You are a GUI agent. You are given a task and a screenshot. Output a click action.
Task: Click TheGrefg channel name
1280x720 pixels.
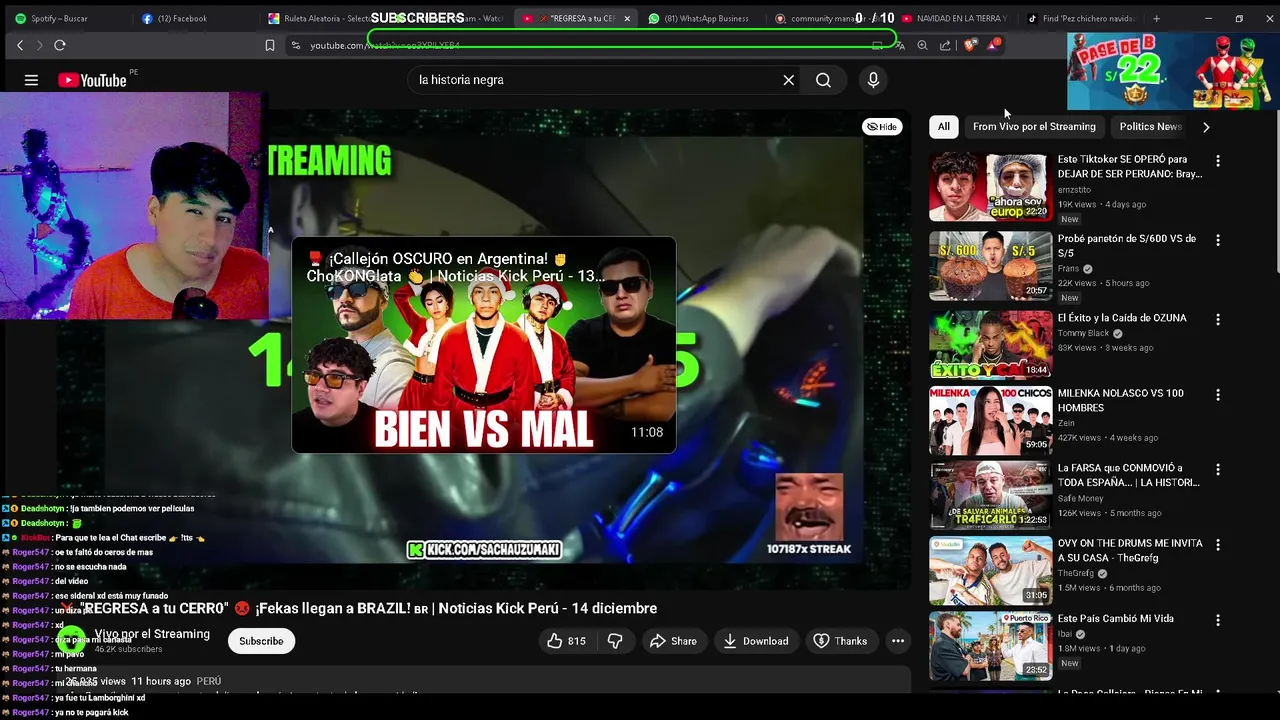click(x=1076, y=574)
